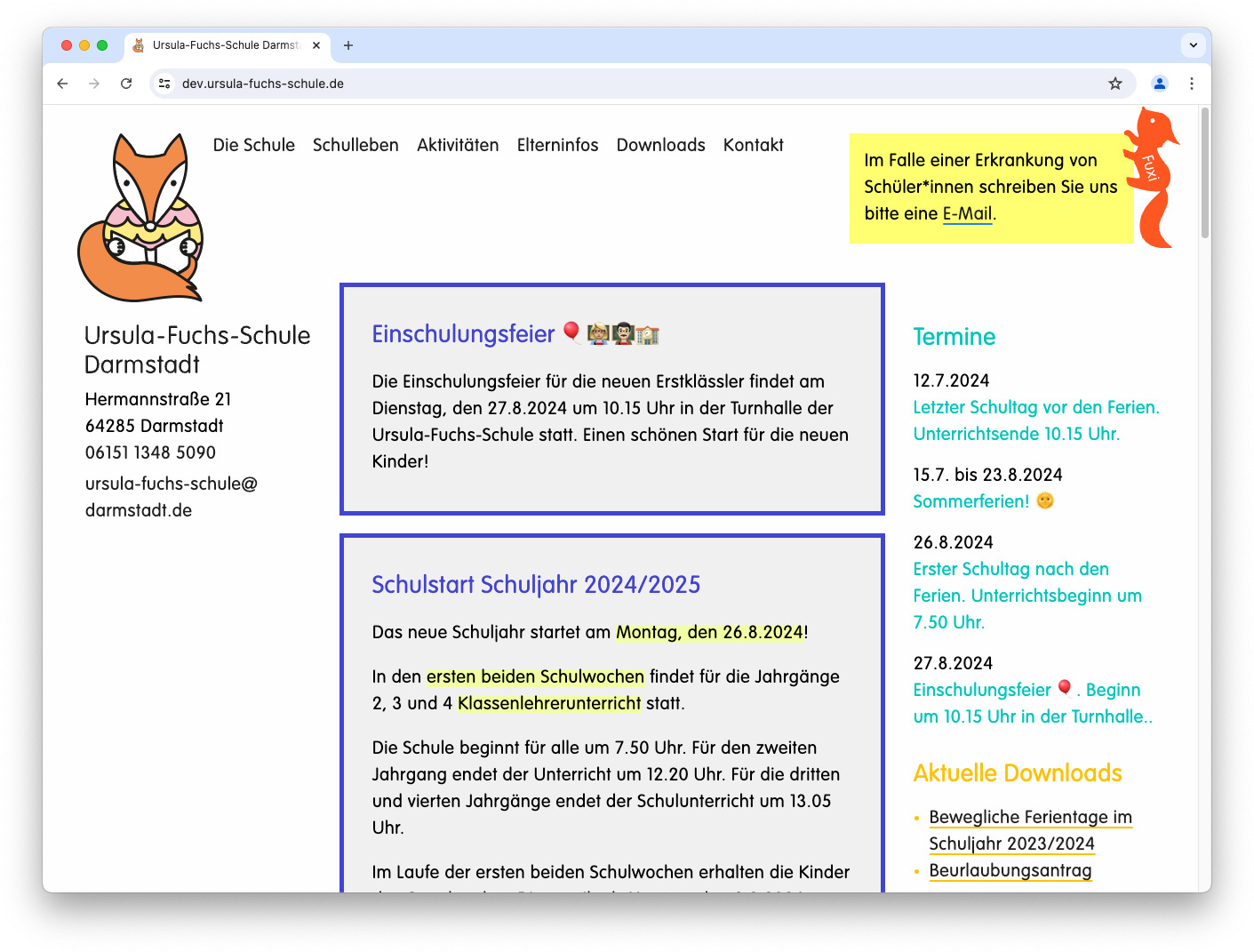This screenshot has height=952, width=1254.
Task: Reload the page
Action: 126,84
